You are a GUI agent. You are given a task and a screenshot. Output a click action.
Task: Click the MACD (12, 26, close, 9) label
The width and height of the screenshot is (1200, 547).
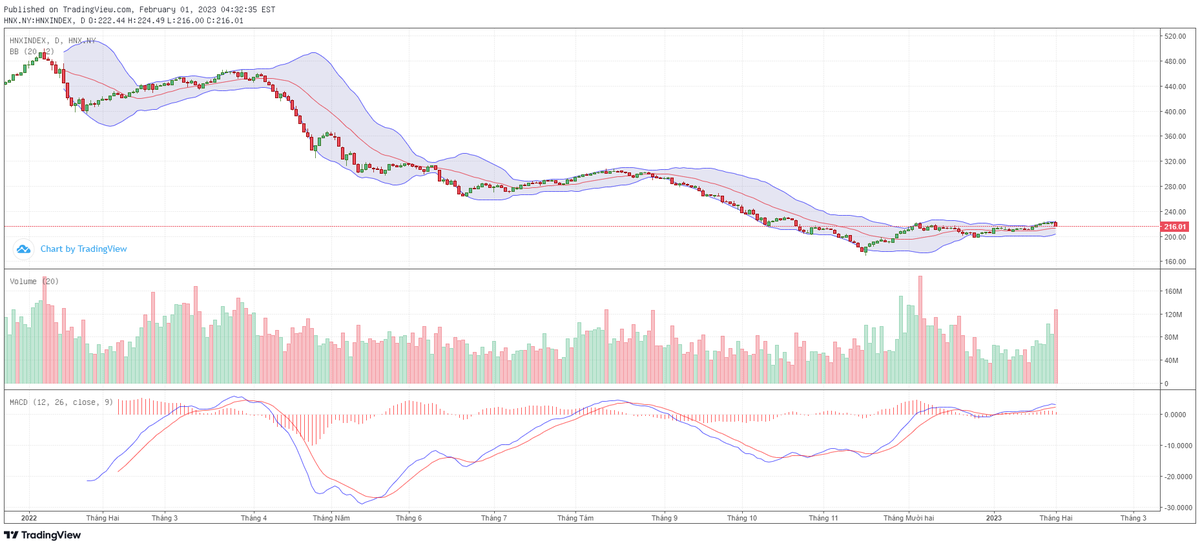[x=60, y=402]
